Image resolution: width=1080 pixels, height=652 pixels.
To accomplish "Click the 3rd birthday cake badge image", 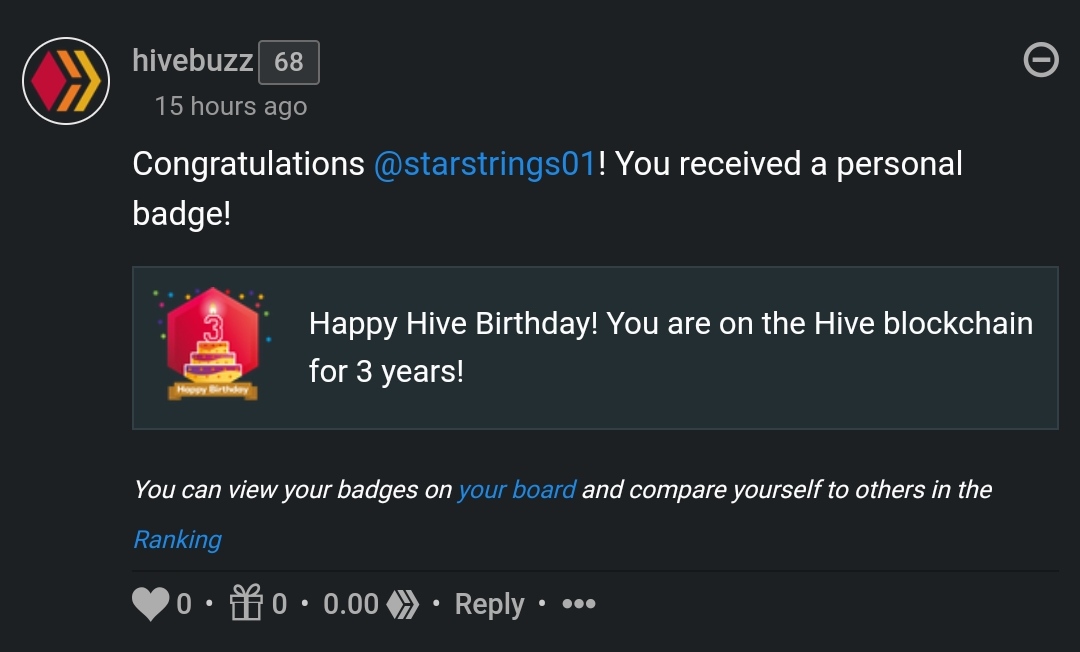I will pyautogui.click(x=213, y=344).
